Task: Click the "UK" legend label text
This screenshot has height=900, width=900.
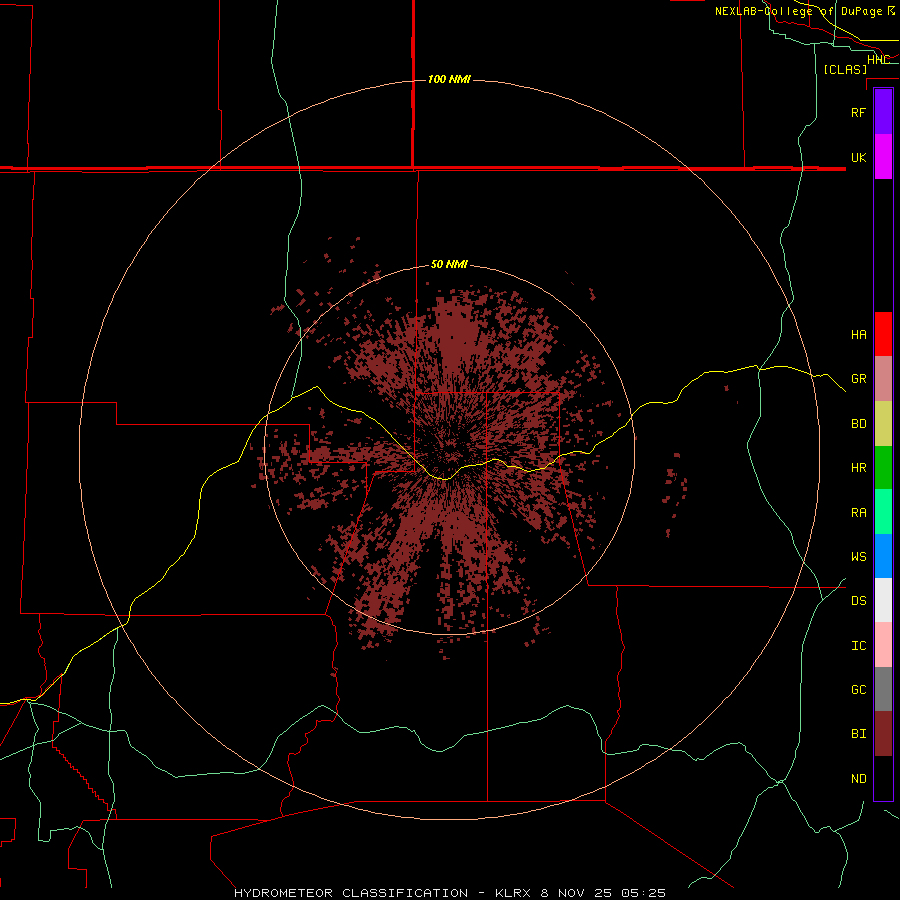Action: 858,157
